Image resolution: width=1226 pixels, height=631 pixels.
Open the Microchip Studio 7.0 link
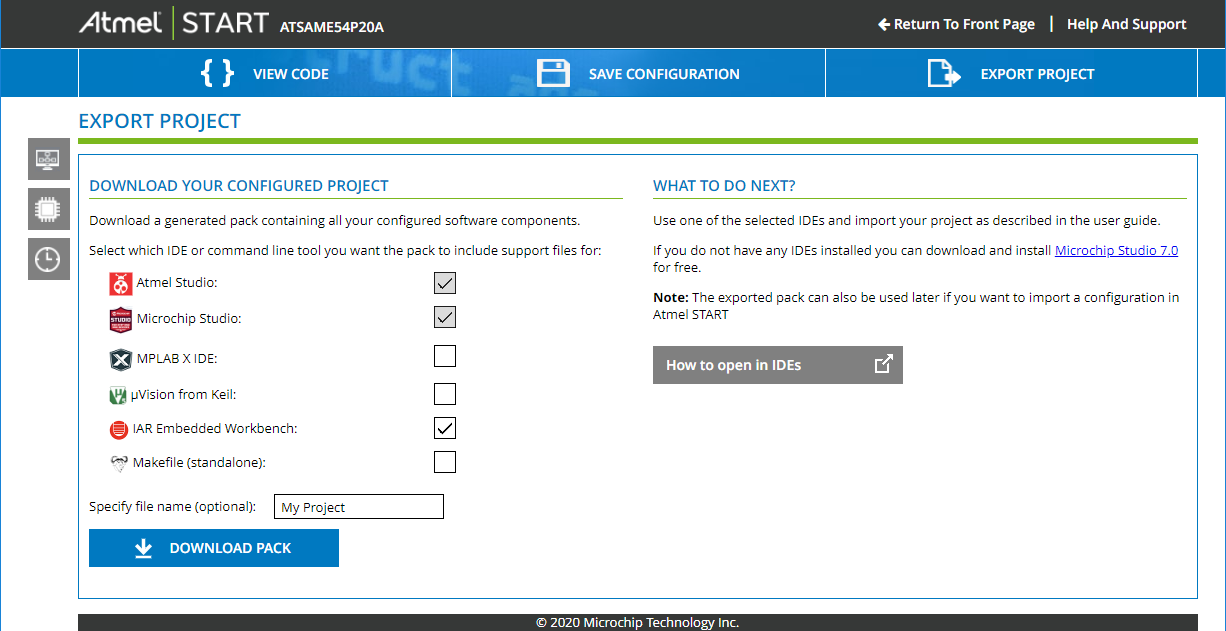(x=1116, y=251)
